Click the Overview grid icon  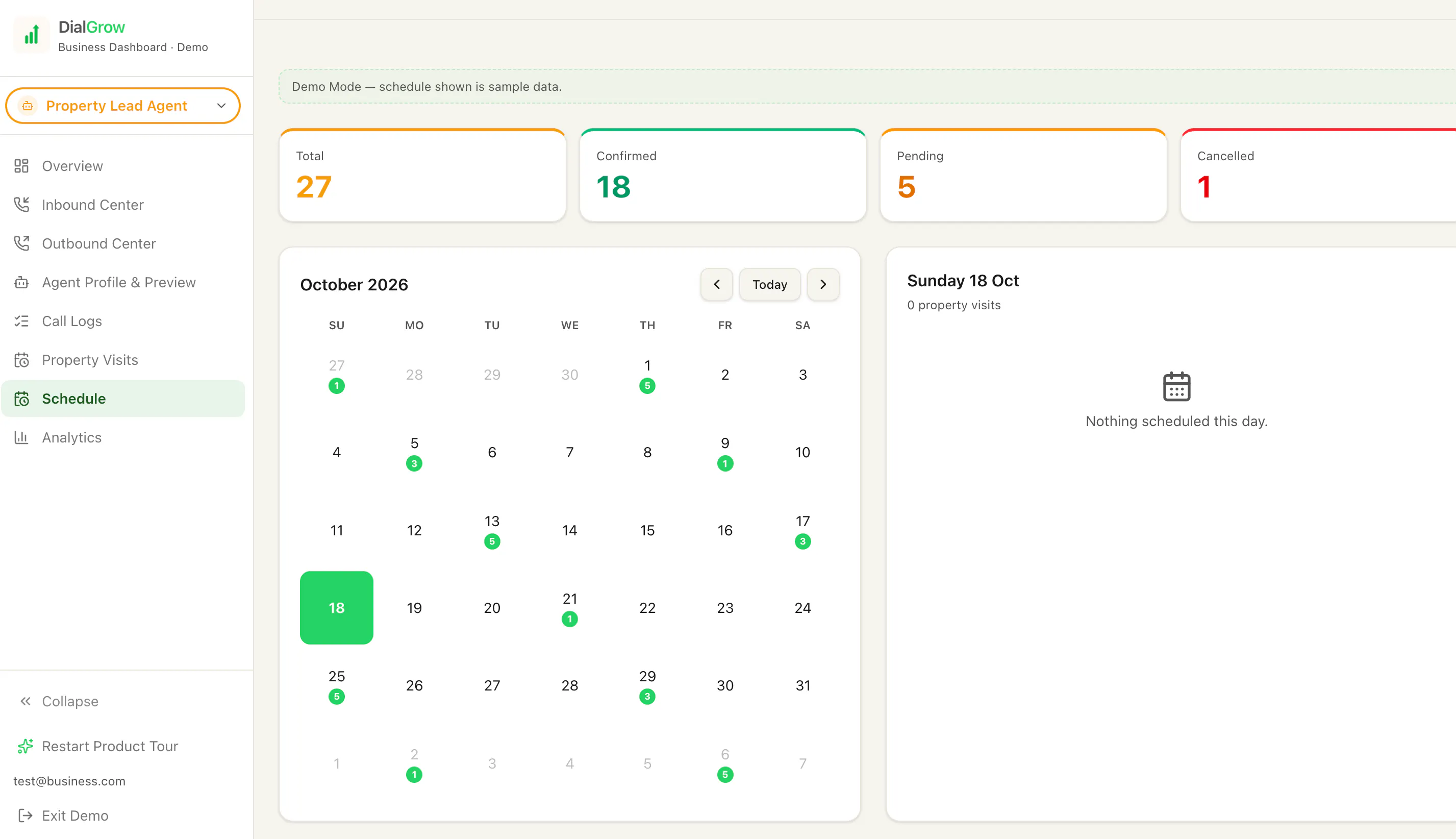click(21, 166)
